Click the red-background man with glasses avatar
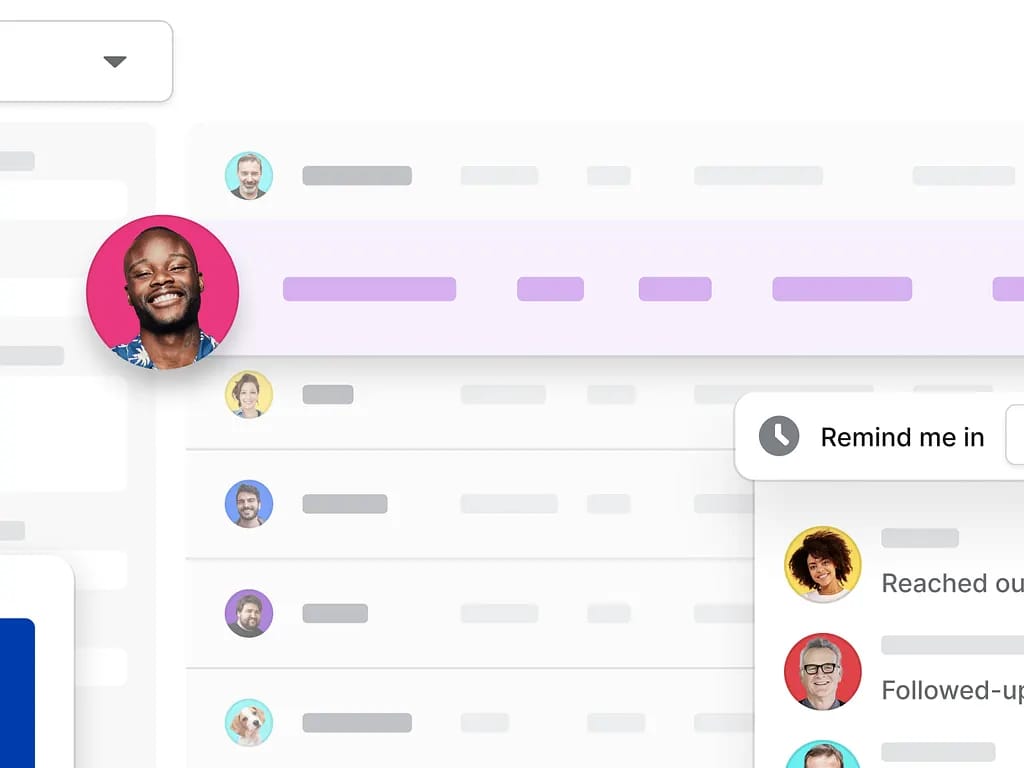 (x=823, y=671)
